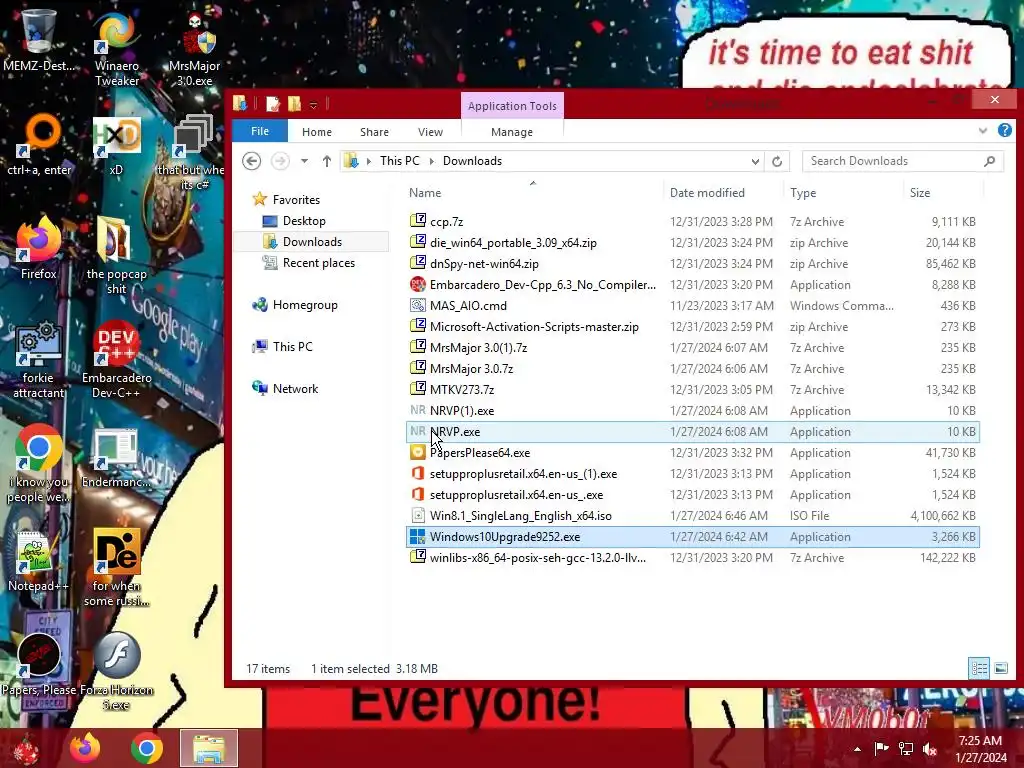Select the Embarcadero Dev-C++ desktop shortcut
Viewport: 1024px width, 768px height.
(116, 360)
